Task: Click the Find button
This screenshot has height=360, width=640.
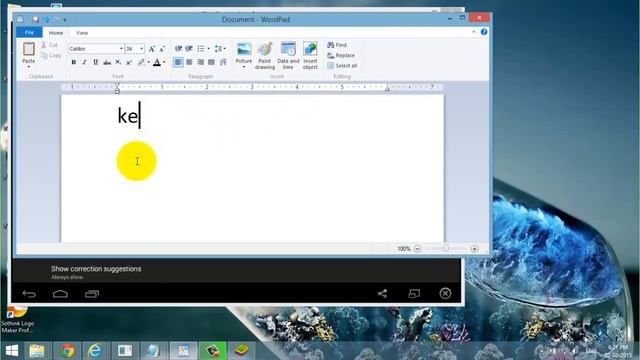Action: [x=337, y=45]
